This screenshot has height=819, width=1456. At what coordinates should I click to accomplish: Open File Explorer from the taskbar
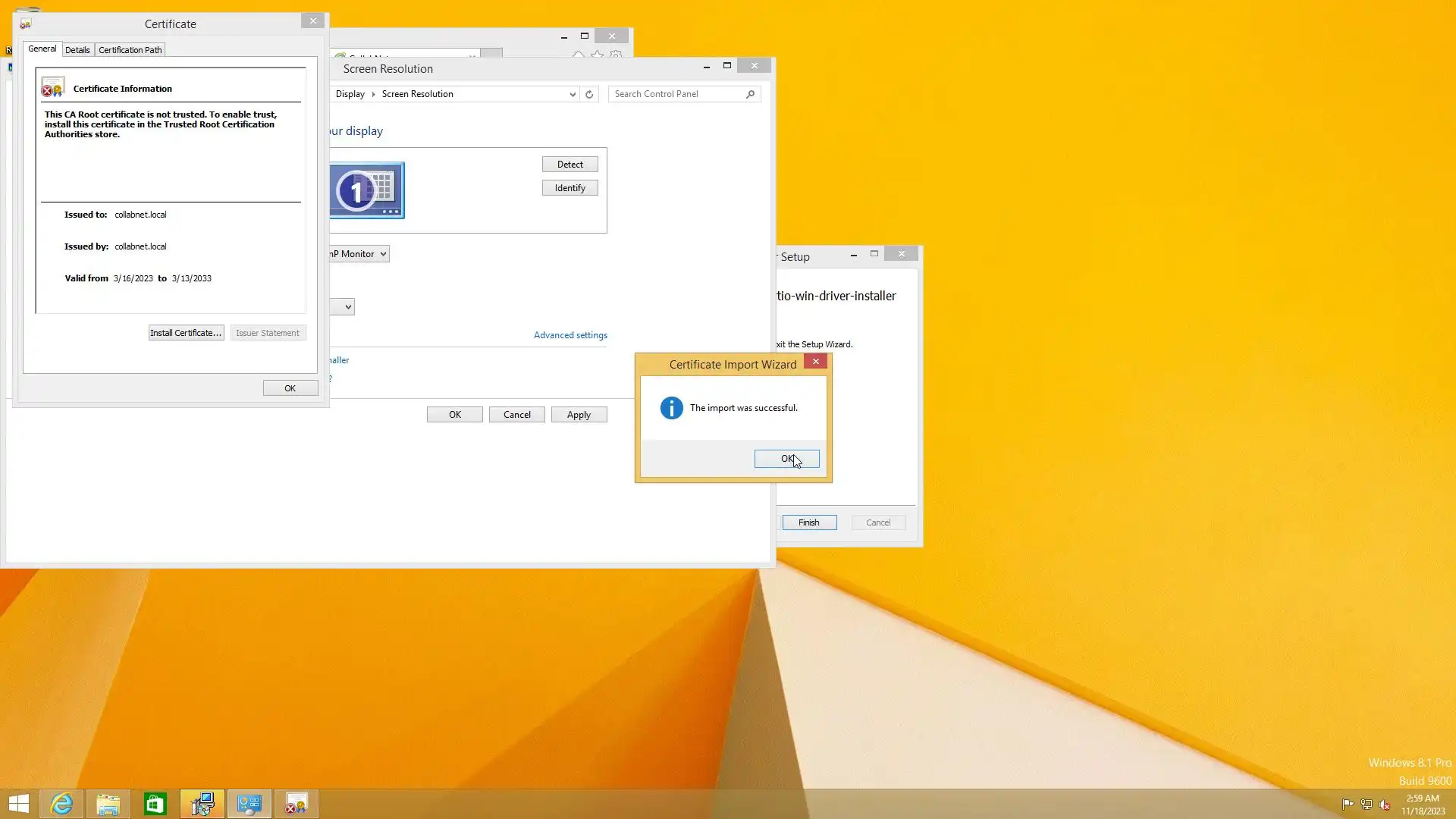(x=108, y=804)
